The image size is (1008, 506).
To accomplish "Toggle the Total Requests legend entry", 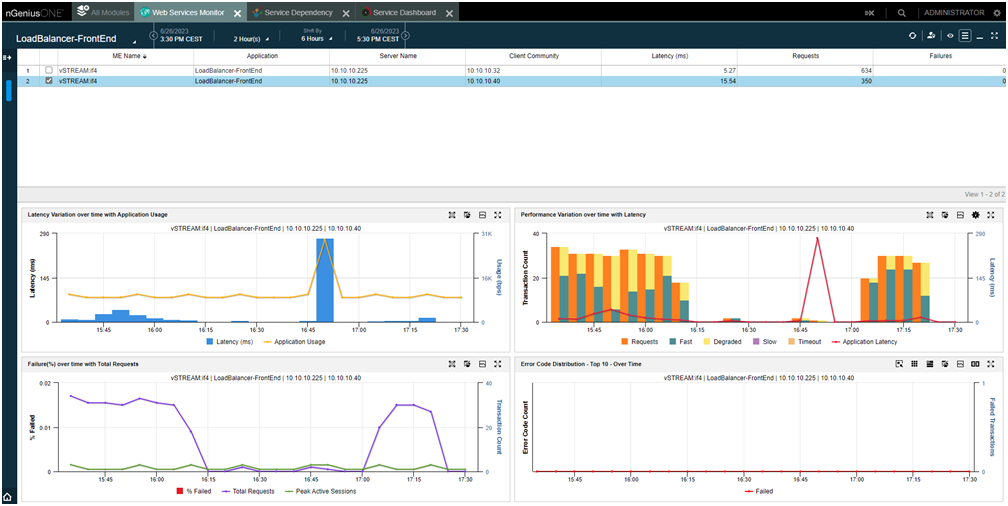I will click(x=247, y=491).
